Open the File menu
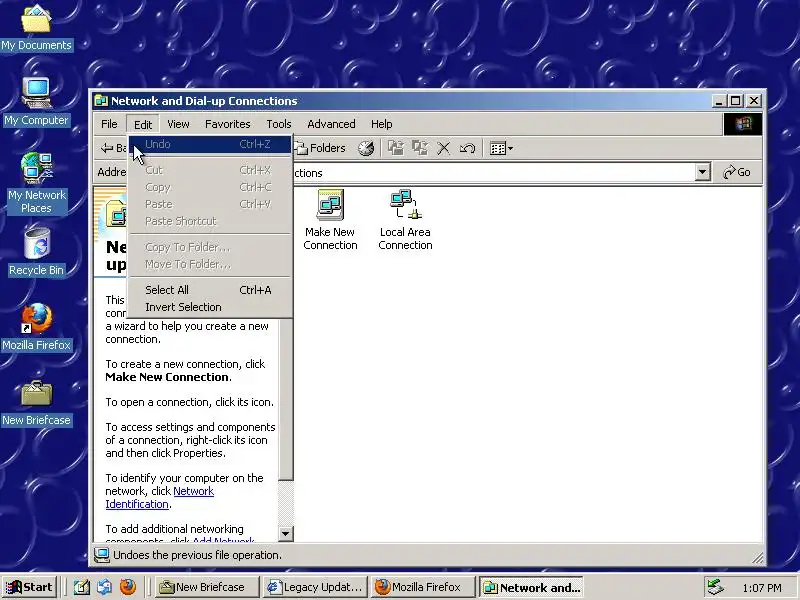This screenshot has height=600, width=800. tap(109, 124)
